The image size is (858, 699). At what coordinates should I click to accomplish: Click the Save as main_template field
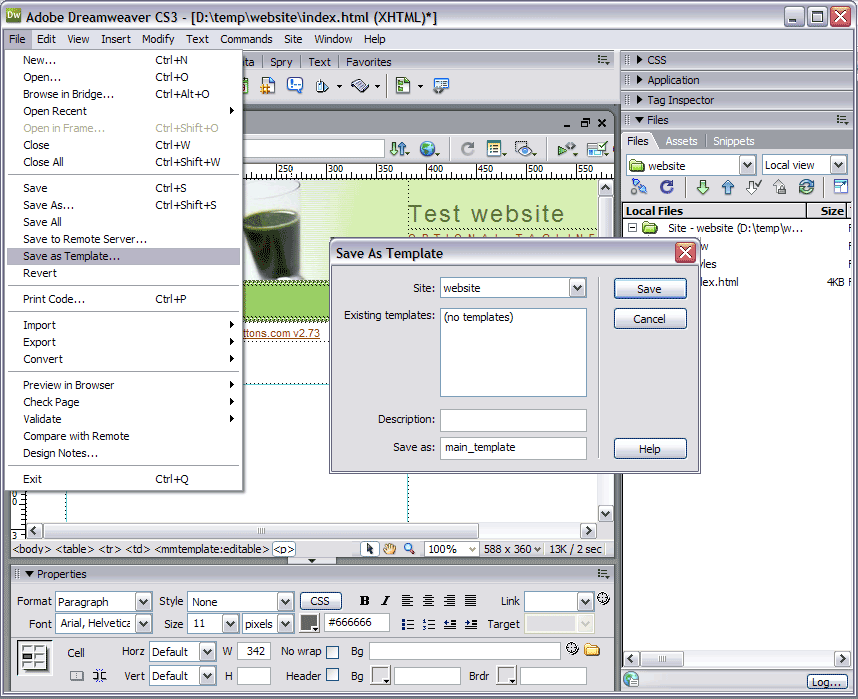click(513, 448)
